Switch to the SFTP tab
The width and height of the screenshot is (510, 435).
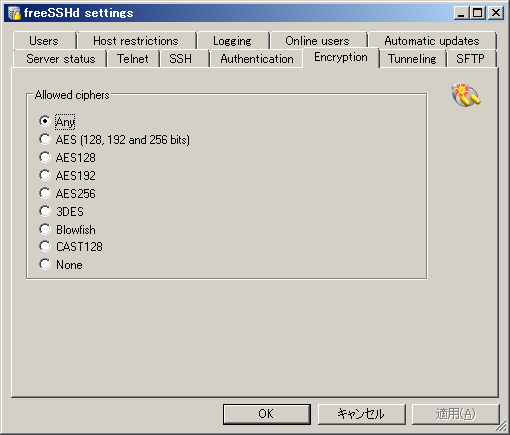click(x=471, y=59)
